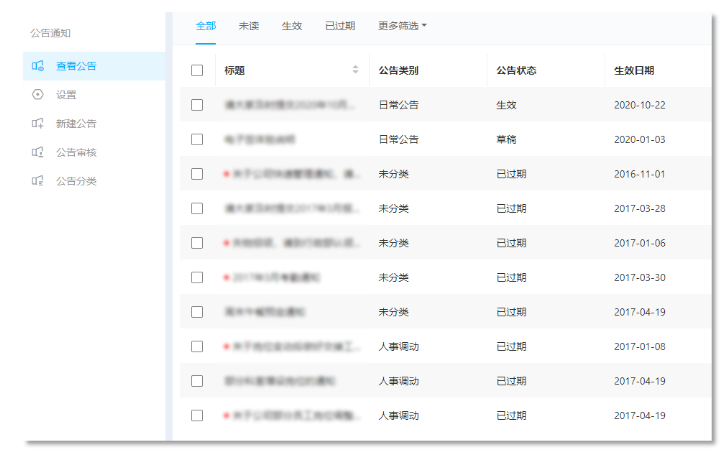Click the 公告审核 icon in sidebar
This screenshot has height=451, width=723.
click(x=38, y=153)
